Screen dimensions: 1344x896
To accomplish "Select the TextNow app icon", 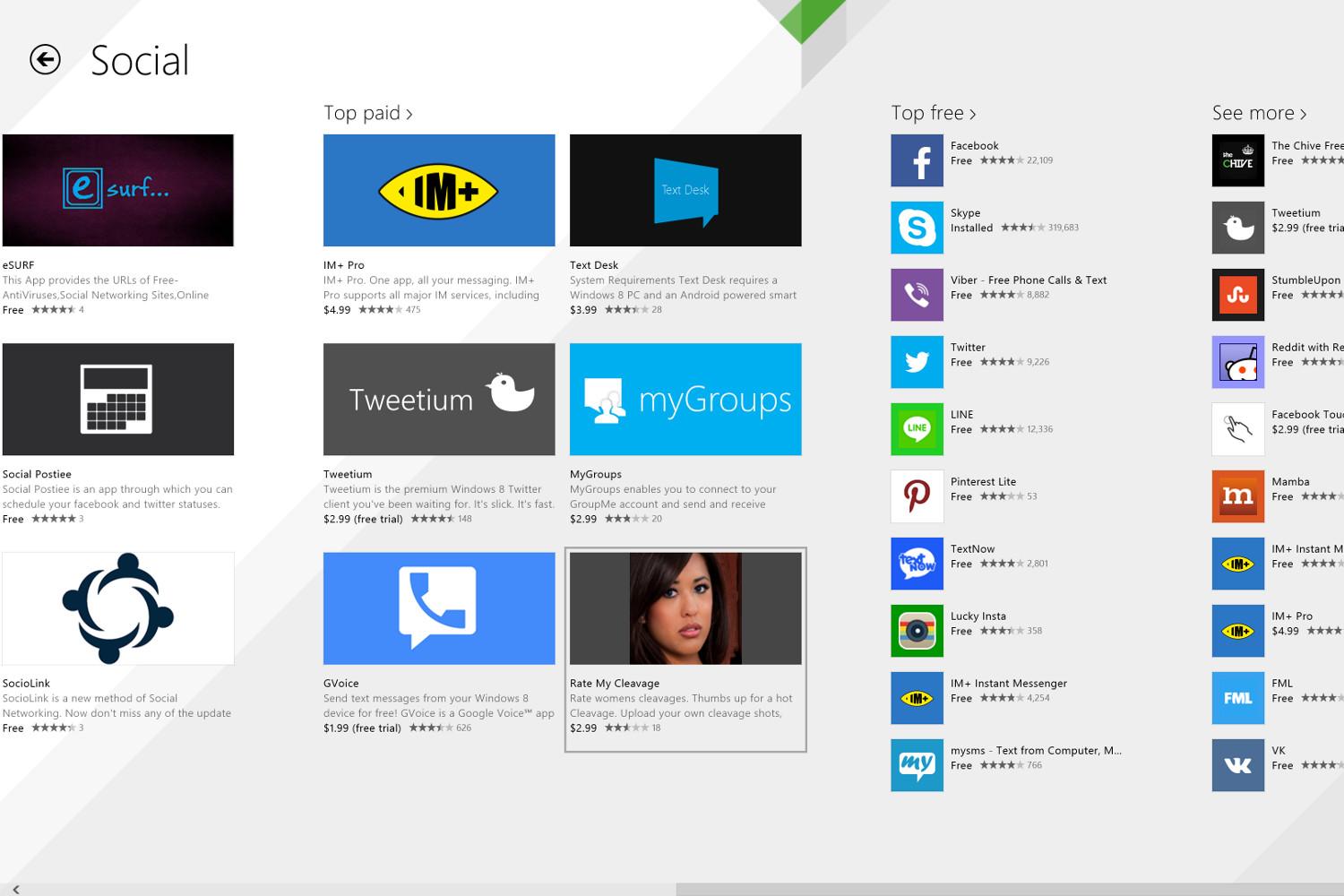I will [917, 564].
